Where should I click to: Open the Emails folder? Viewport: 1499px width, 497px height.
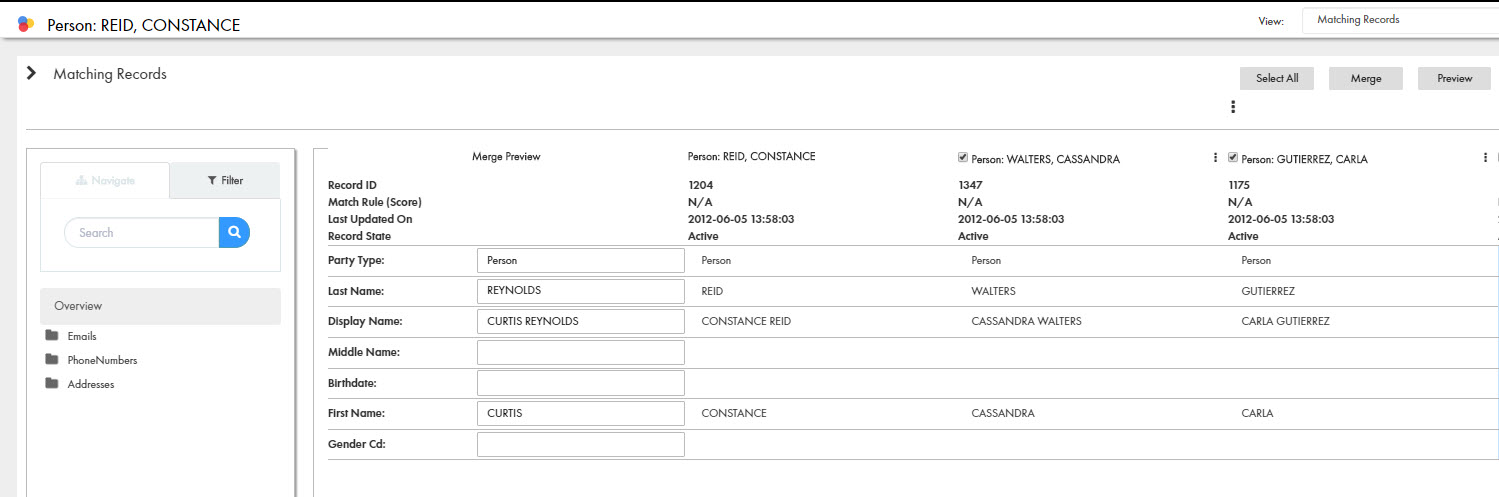pos(81,336)
